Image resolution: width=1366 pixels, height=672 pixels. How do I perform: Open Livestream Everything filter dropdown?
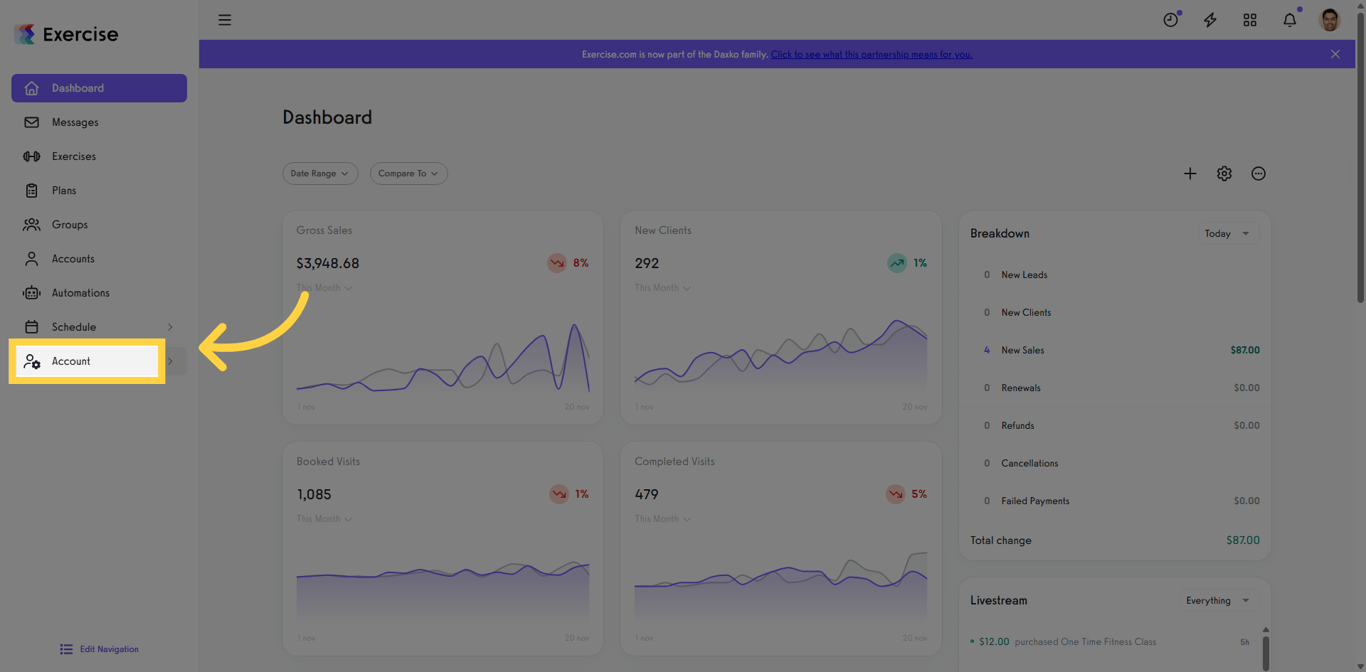click(1218, 601)
